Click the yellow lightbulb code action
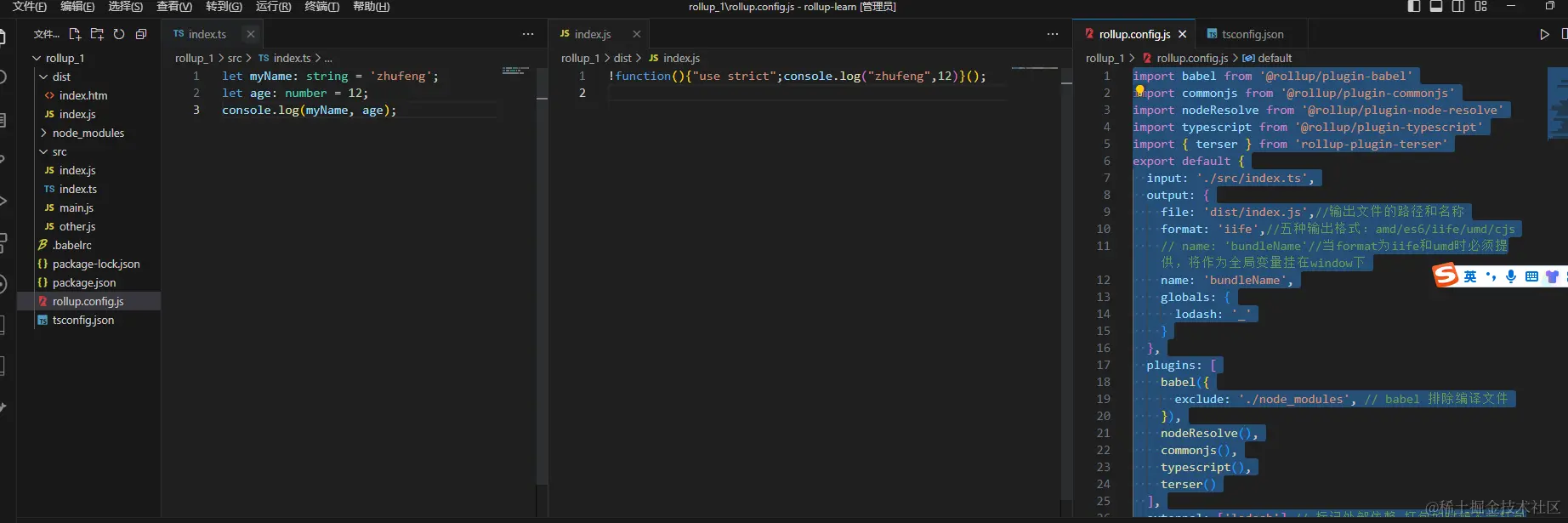 point(1139,90)
